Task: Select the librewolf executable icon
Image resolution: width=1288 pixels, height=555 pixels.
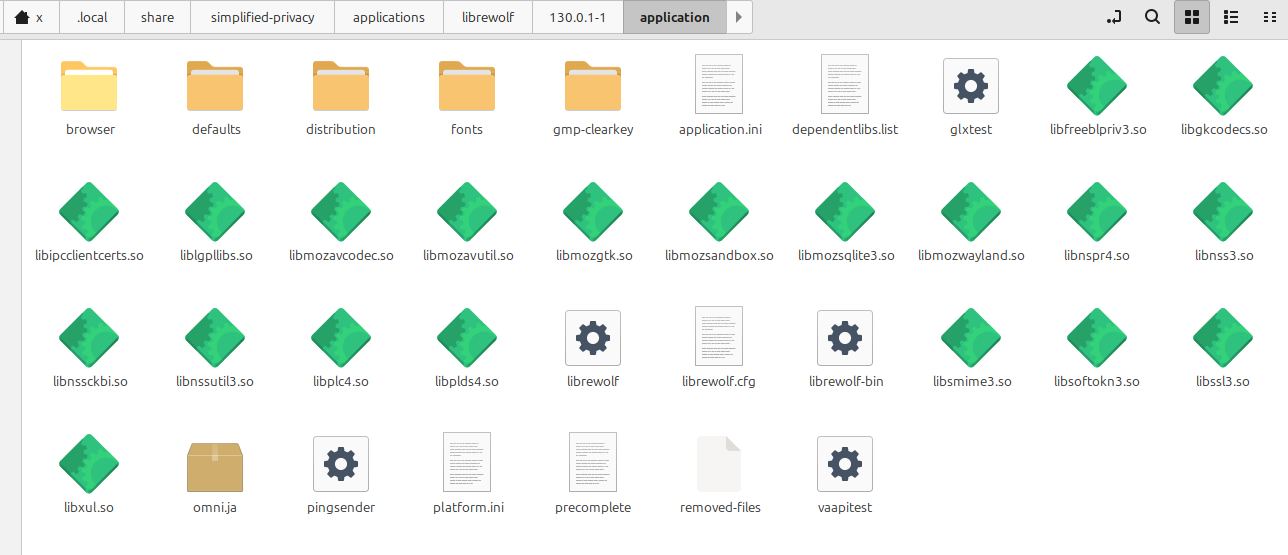Action: coord(593,337)
